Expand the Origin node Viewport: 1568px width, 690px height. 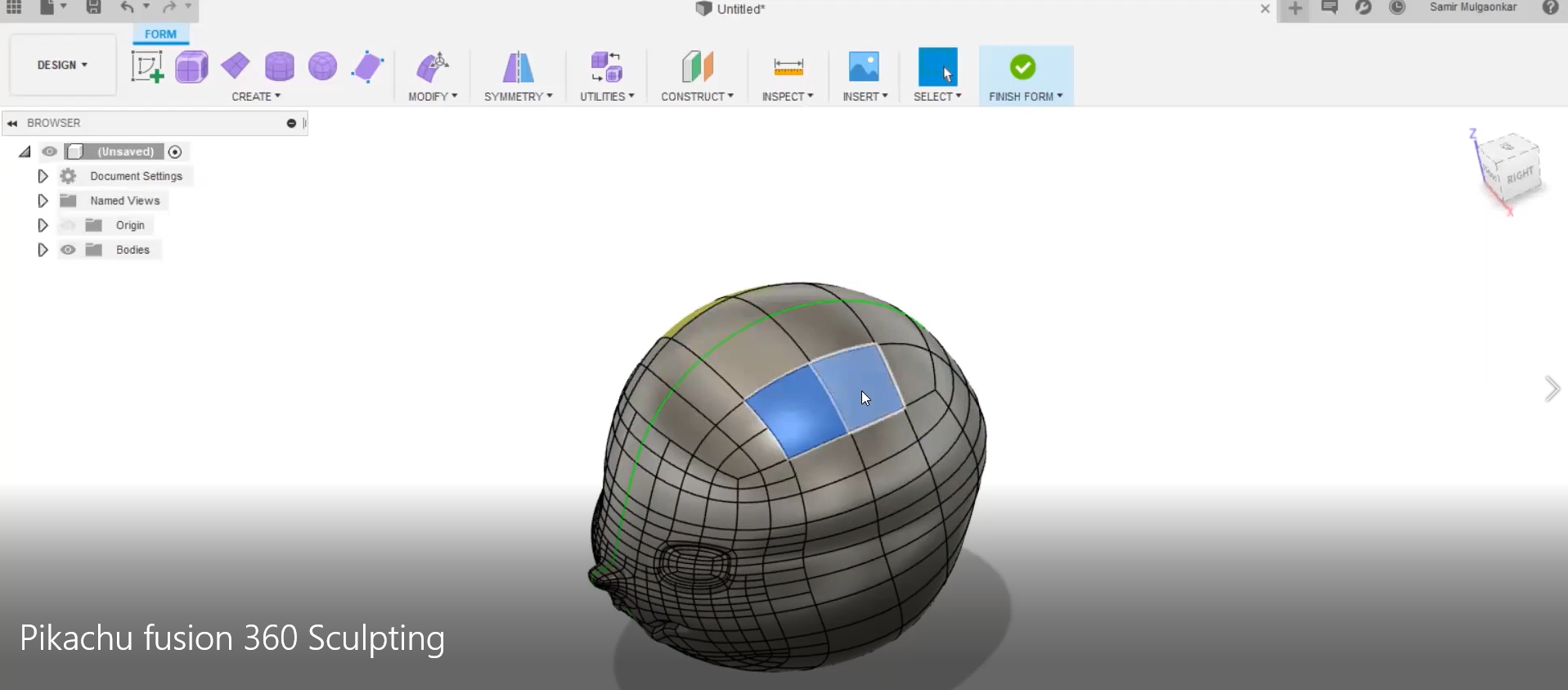(43, 225)
